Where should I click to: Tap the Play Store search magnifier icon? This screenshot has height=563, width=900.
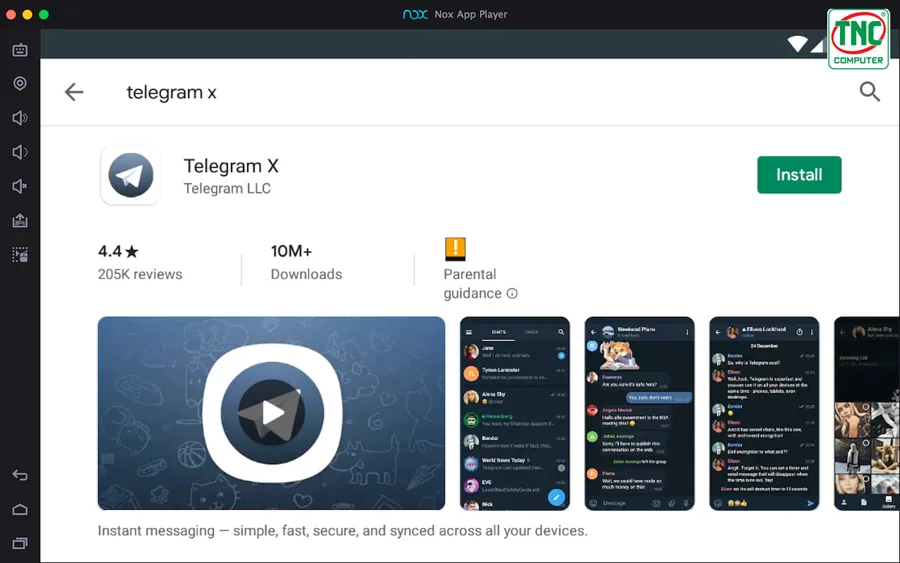click(x=870, y=91)
